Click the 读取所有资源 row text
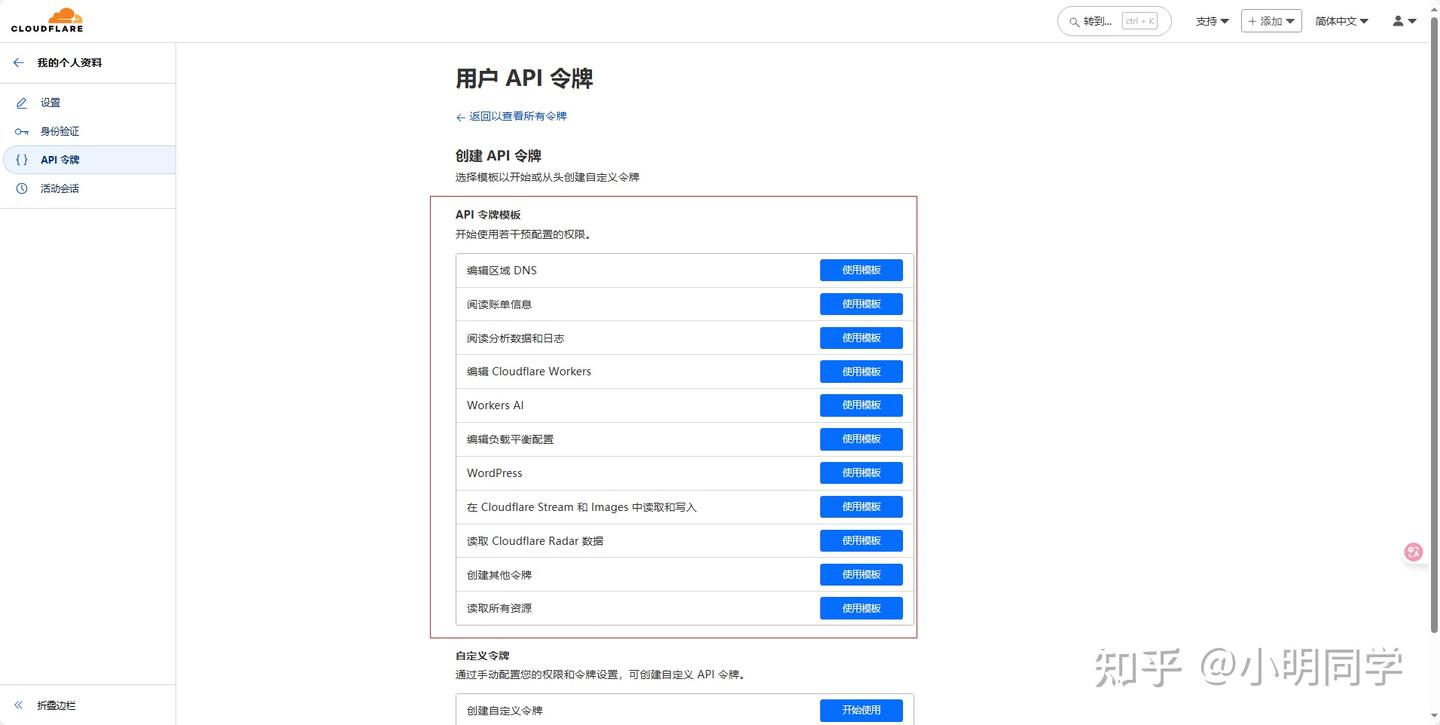 pyautogui.click(x=499, y=608)
